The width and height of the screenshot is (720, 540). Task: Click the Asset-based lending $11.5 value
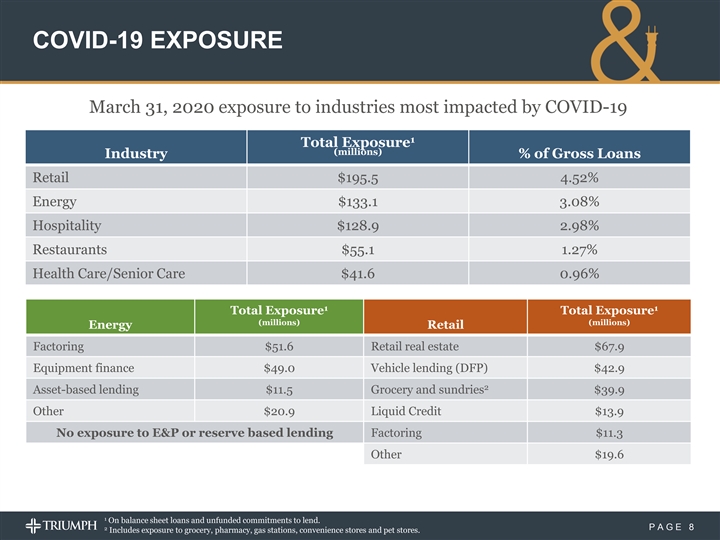pos(278,390)
